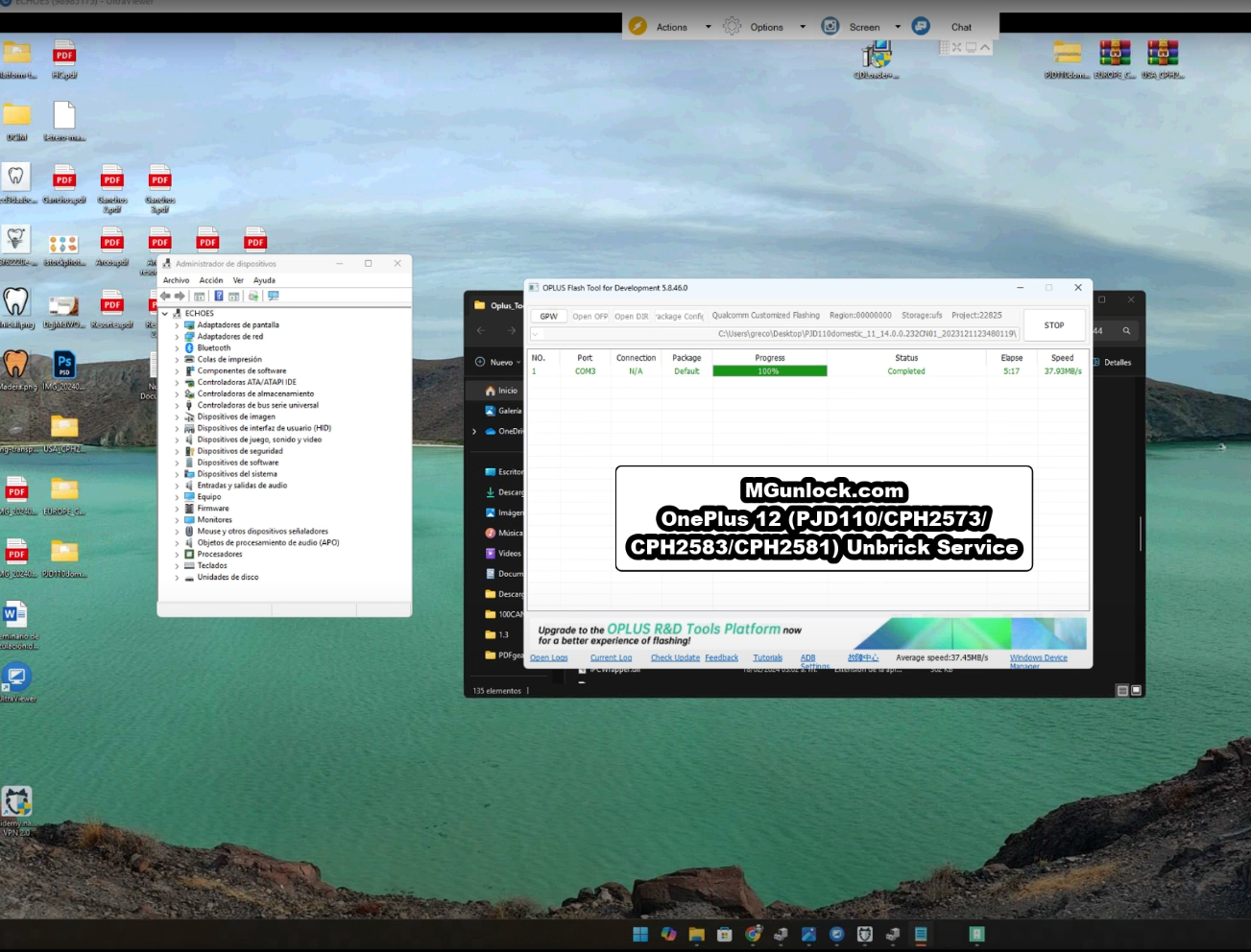The image size is (1251, 952).
Task: Expand Adaptadores de pantalla node
Action: tap(177, 325)
